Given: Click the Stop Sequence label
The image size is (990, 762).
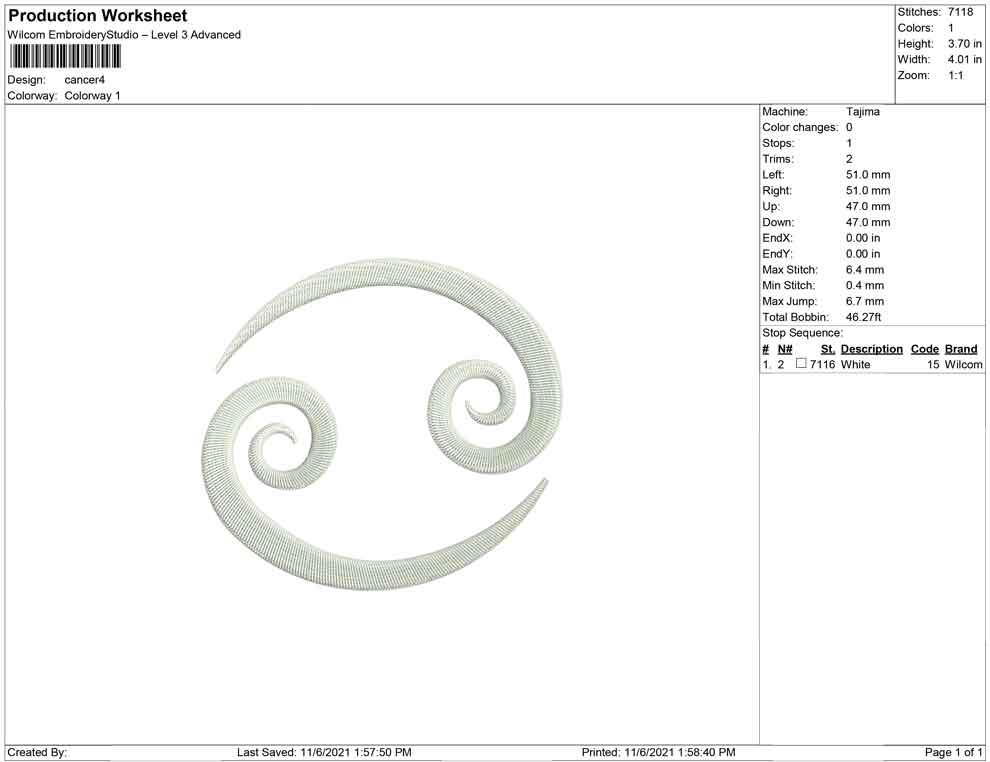Looking at the screenshot, I should pyautogui.click(x=802, y=333).
